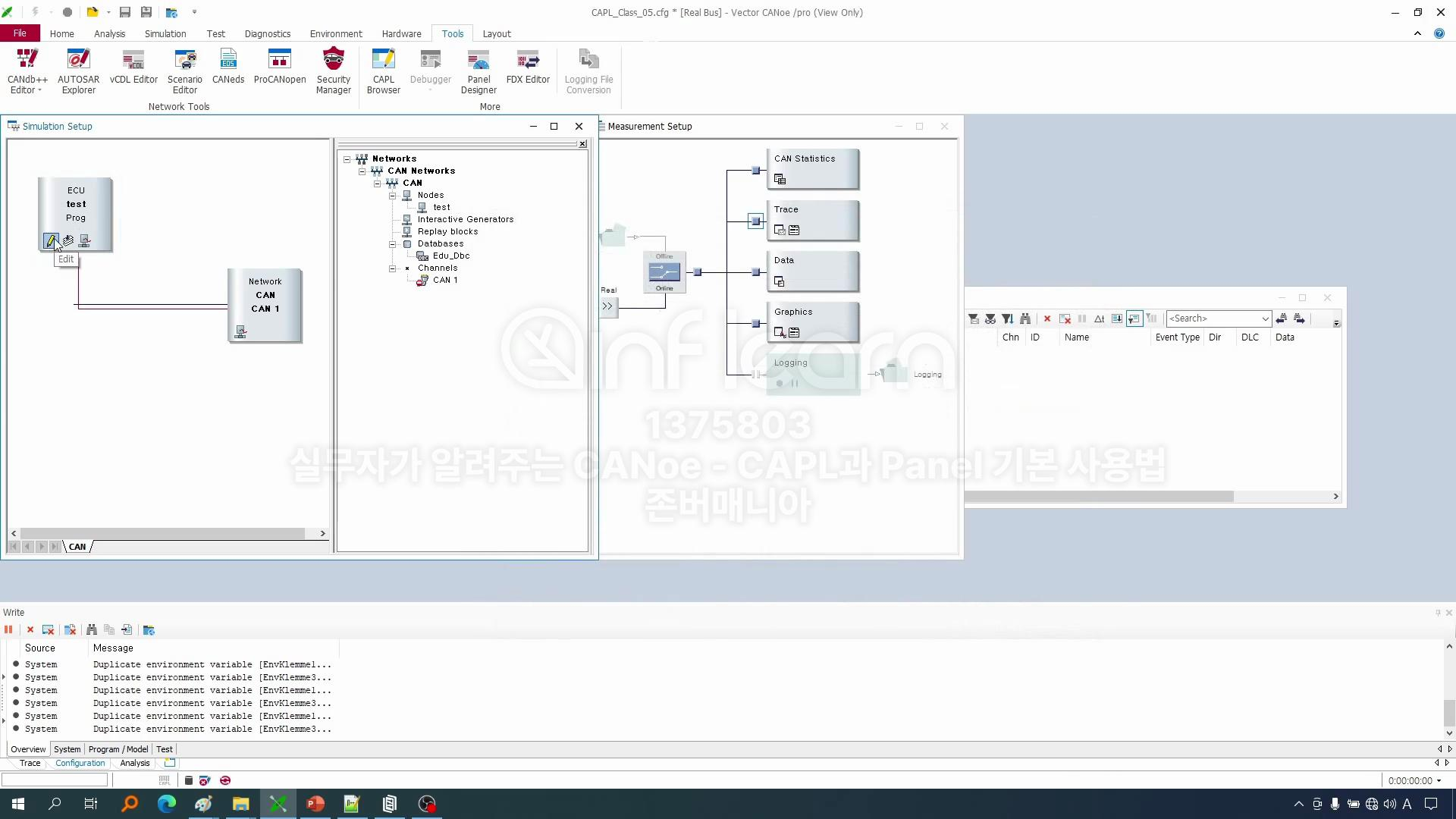Screen dimensions: 1456x819
Task: Pause output in the Write window
Action: [x=8, y=629]
